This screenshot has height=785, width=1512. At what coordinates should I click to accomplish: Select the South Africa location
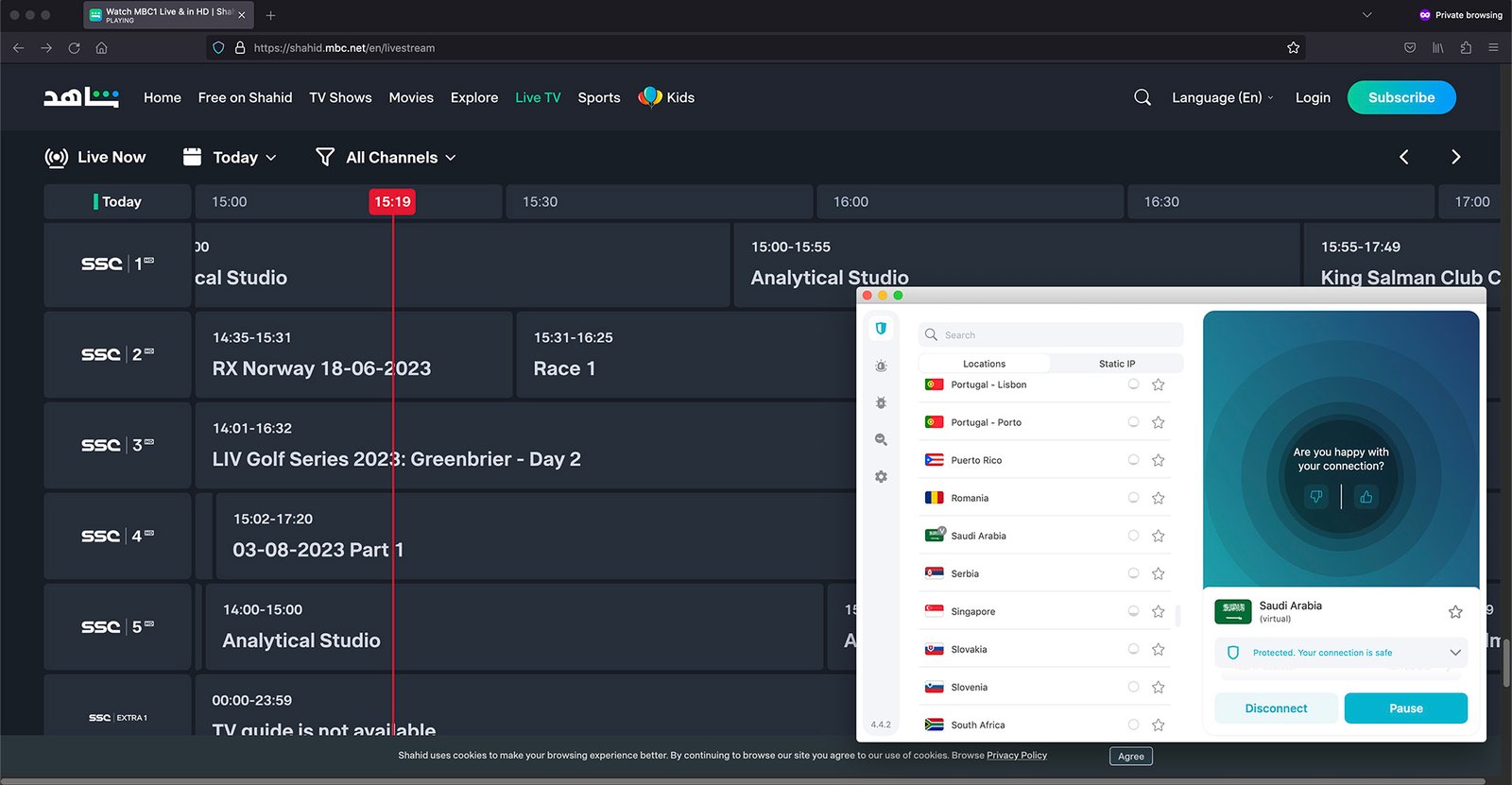1044,725
